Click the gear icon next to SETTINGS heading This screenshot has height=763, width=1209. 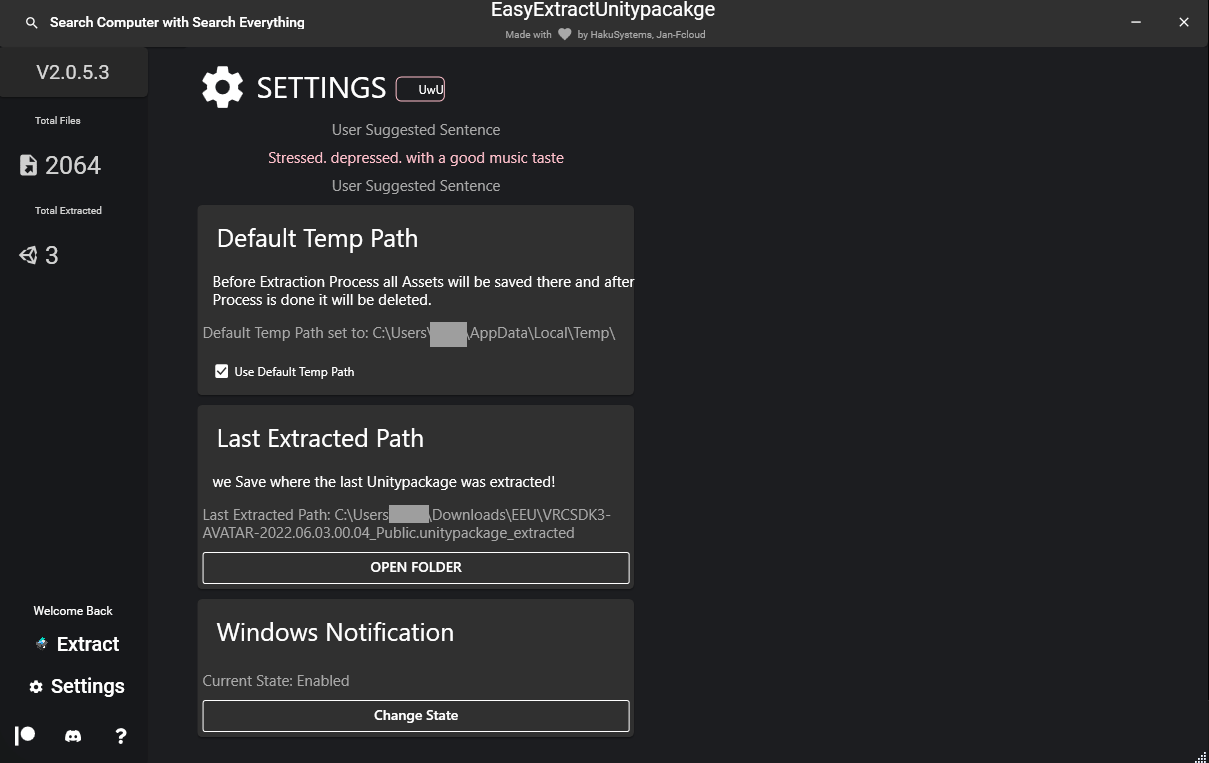[222, 87]
